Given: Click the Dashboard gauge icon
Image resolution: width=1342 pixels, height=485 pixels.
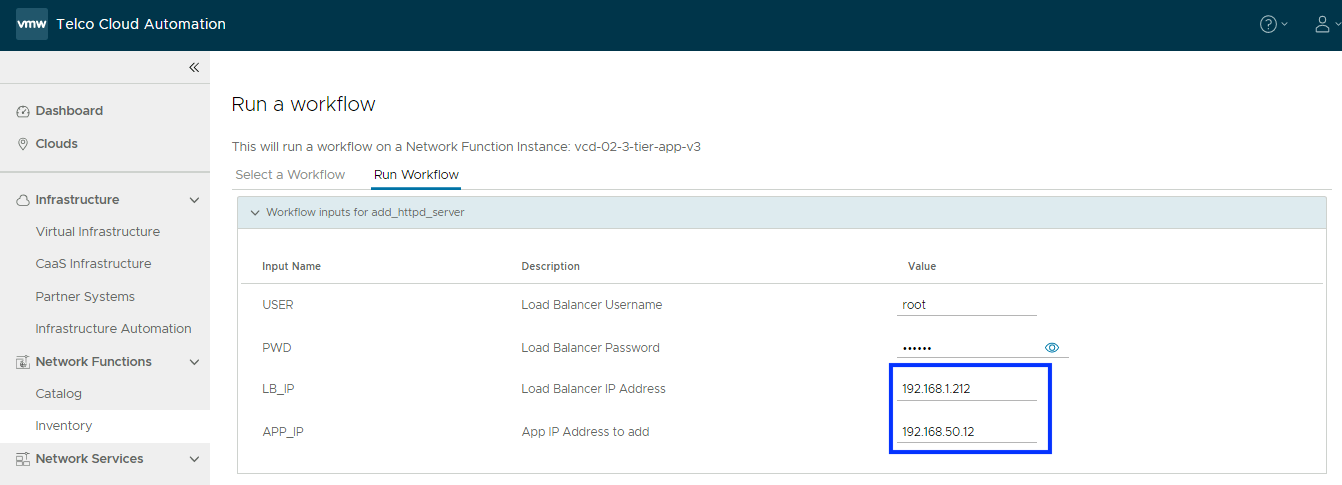Looking at the screenshot, I should [x=23, y=111].
